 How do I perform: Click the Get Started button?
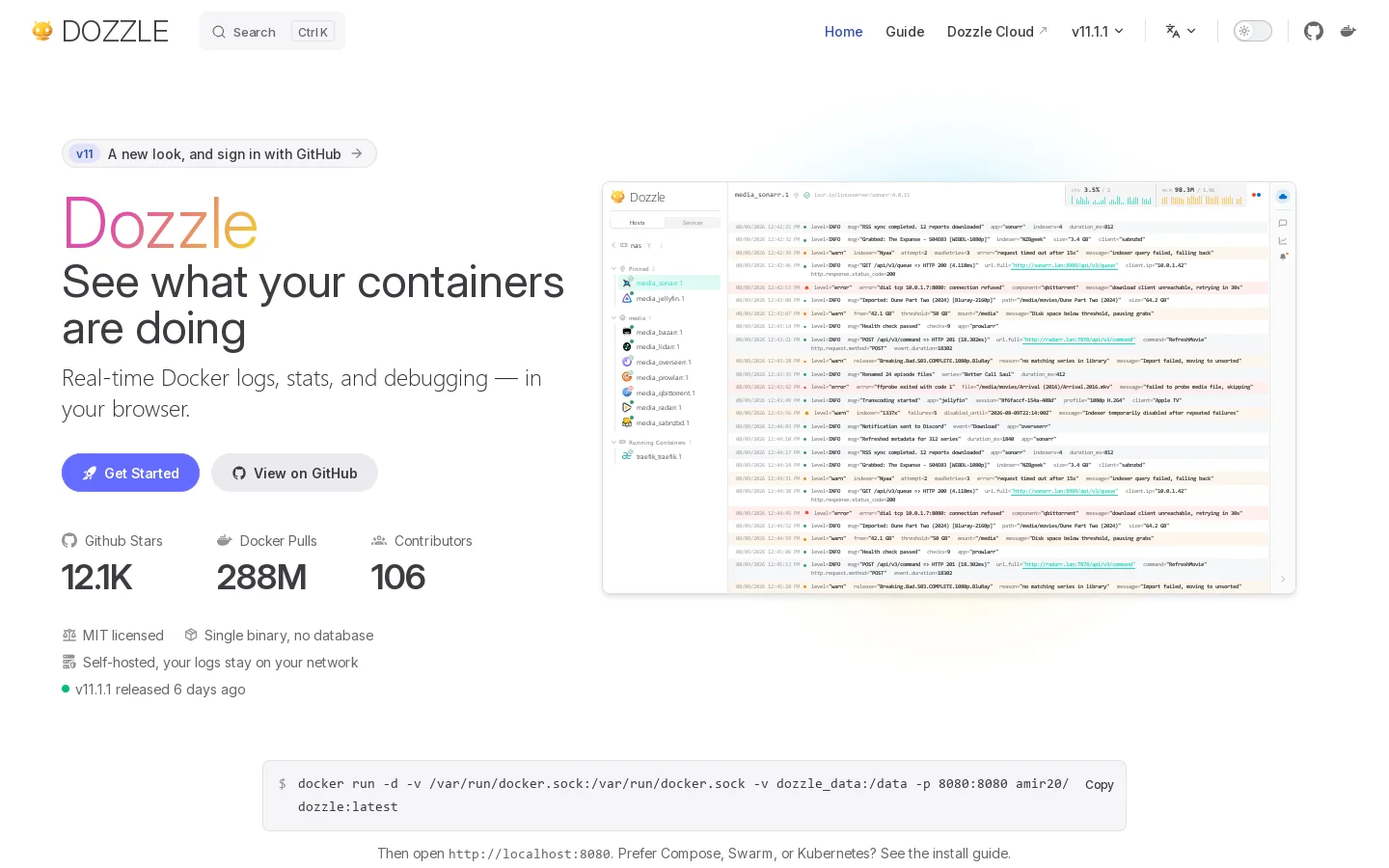click(x=130, y=473)
